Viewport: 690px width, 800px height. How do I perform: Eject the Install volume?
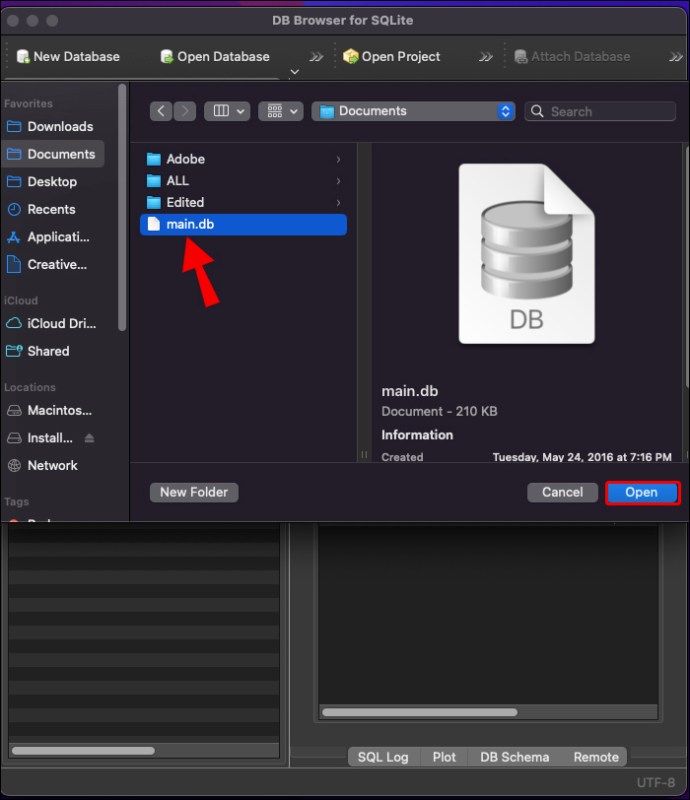click(89, 438)
